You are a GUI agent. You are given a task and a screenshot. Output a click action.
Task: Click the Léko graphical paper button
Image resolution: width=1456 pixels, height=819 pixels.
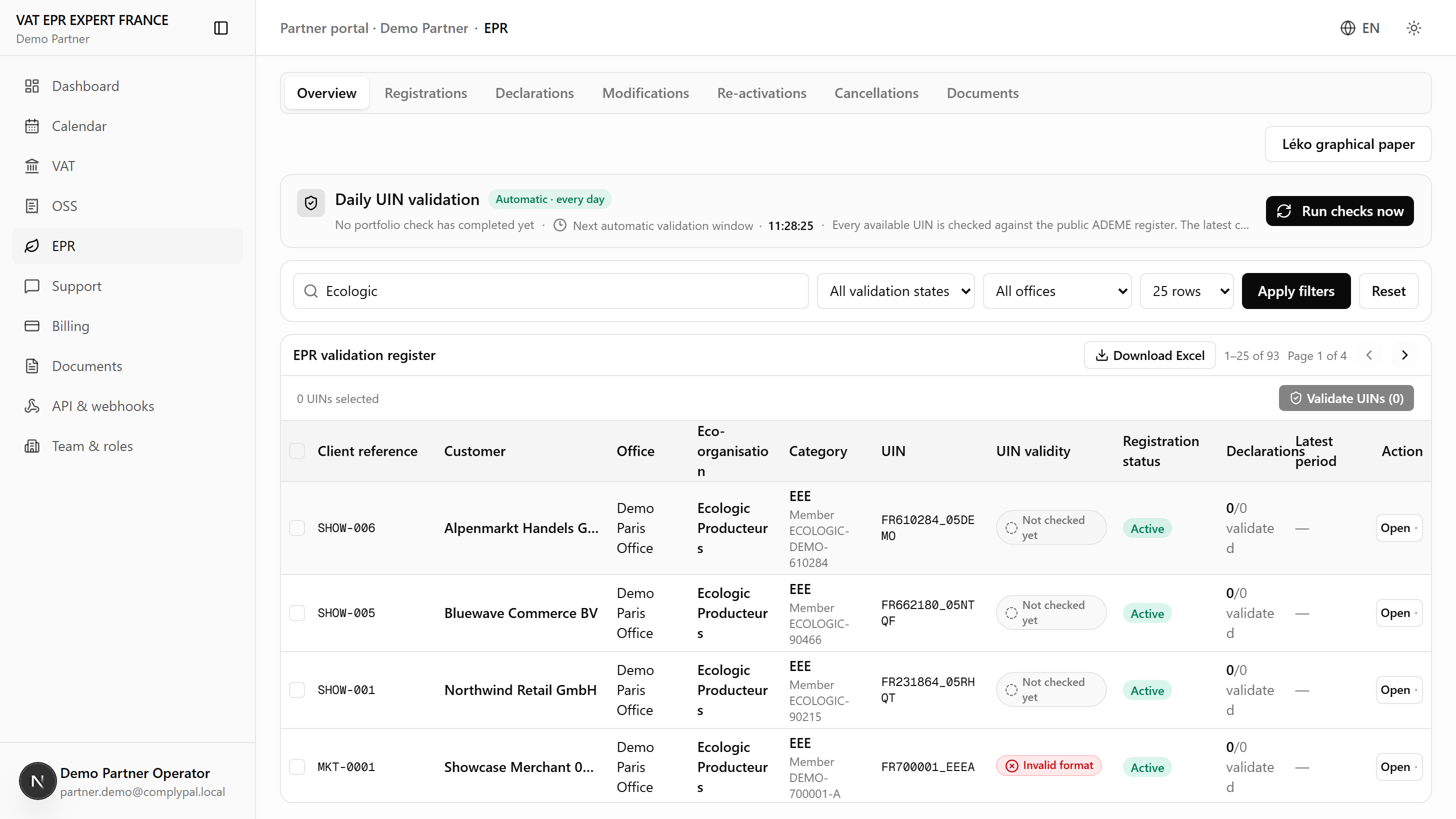pos(1348,144)
